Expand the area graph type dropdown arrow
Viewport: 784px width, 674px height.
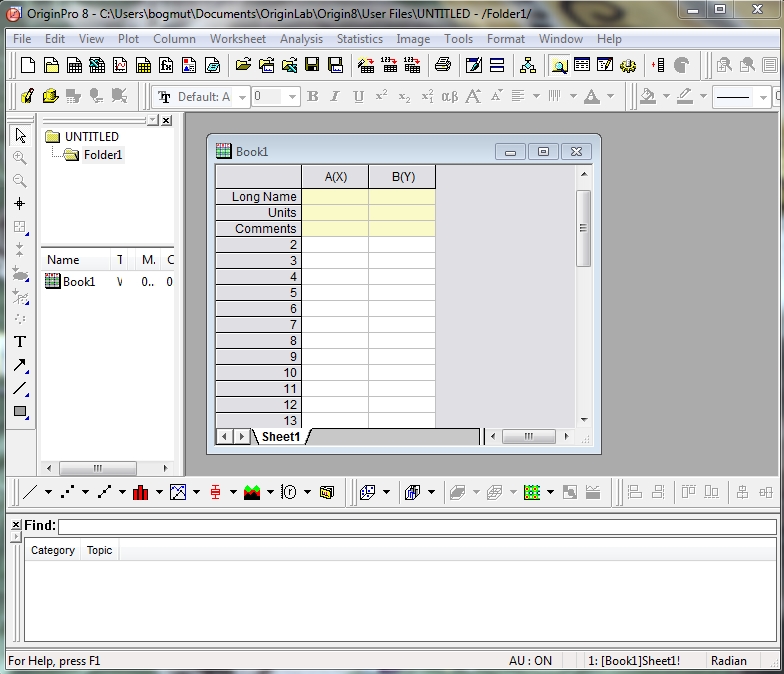coord(270,492)
